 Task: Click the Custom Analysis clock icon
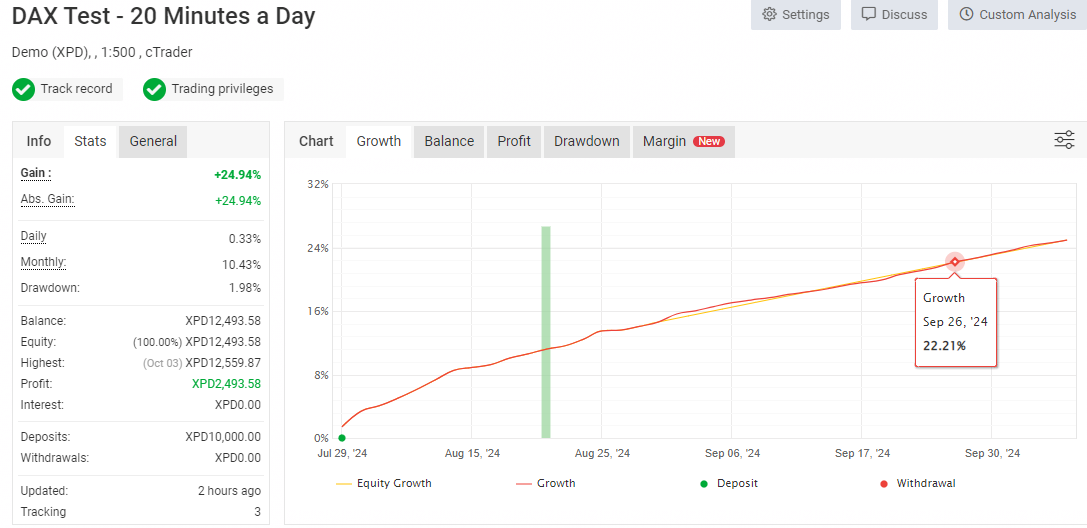966,15
